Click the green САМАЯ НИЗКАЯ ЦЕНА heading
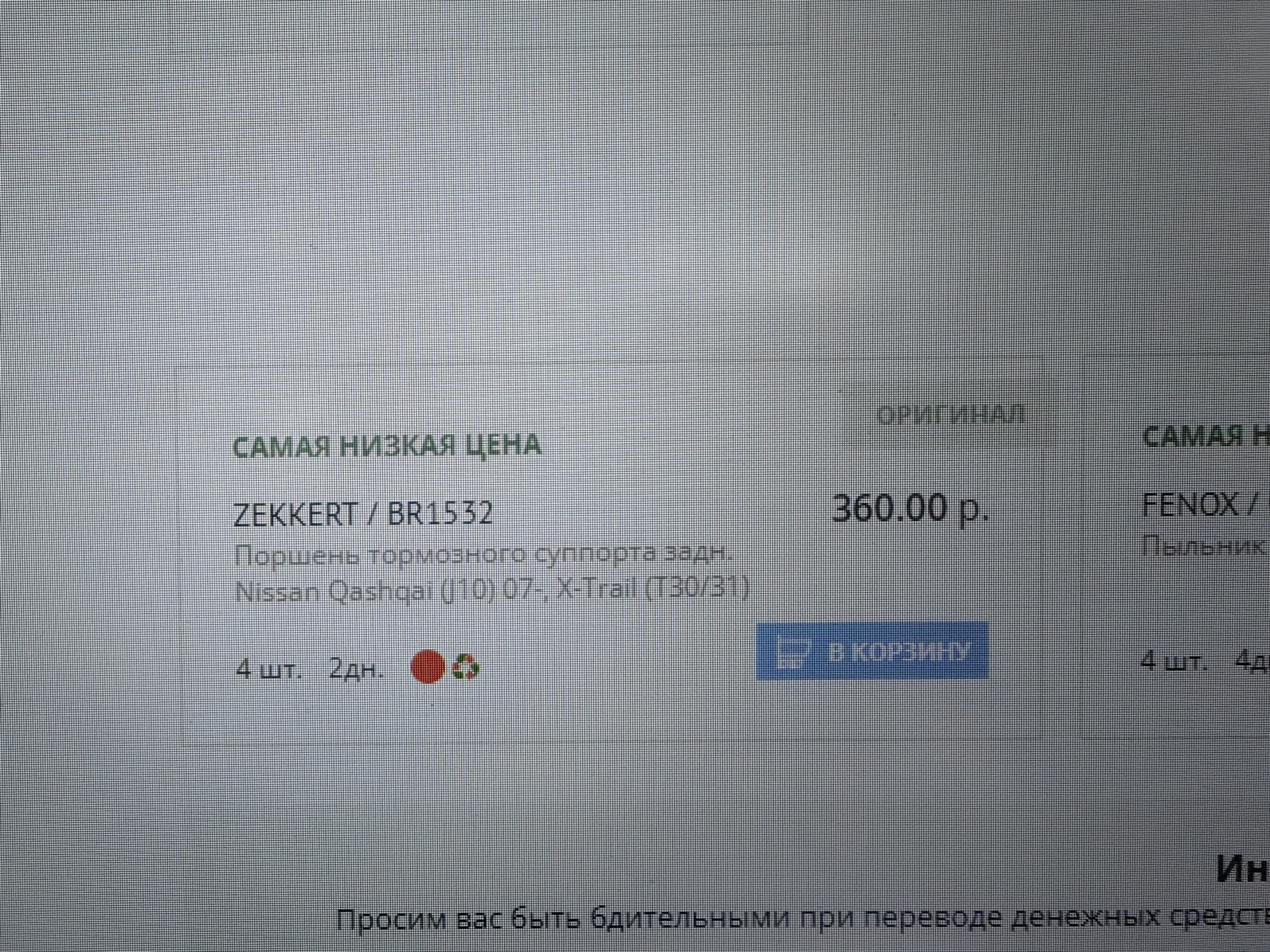This screenshot has height=952, width=1270. pos(387,446)
